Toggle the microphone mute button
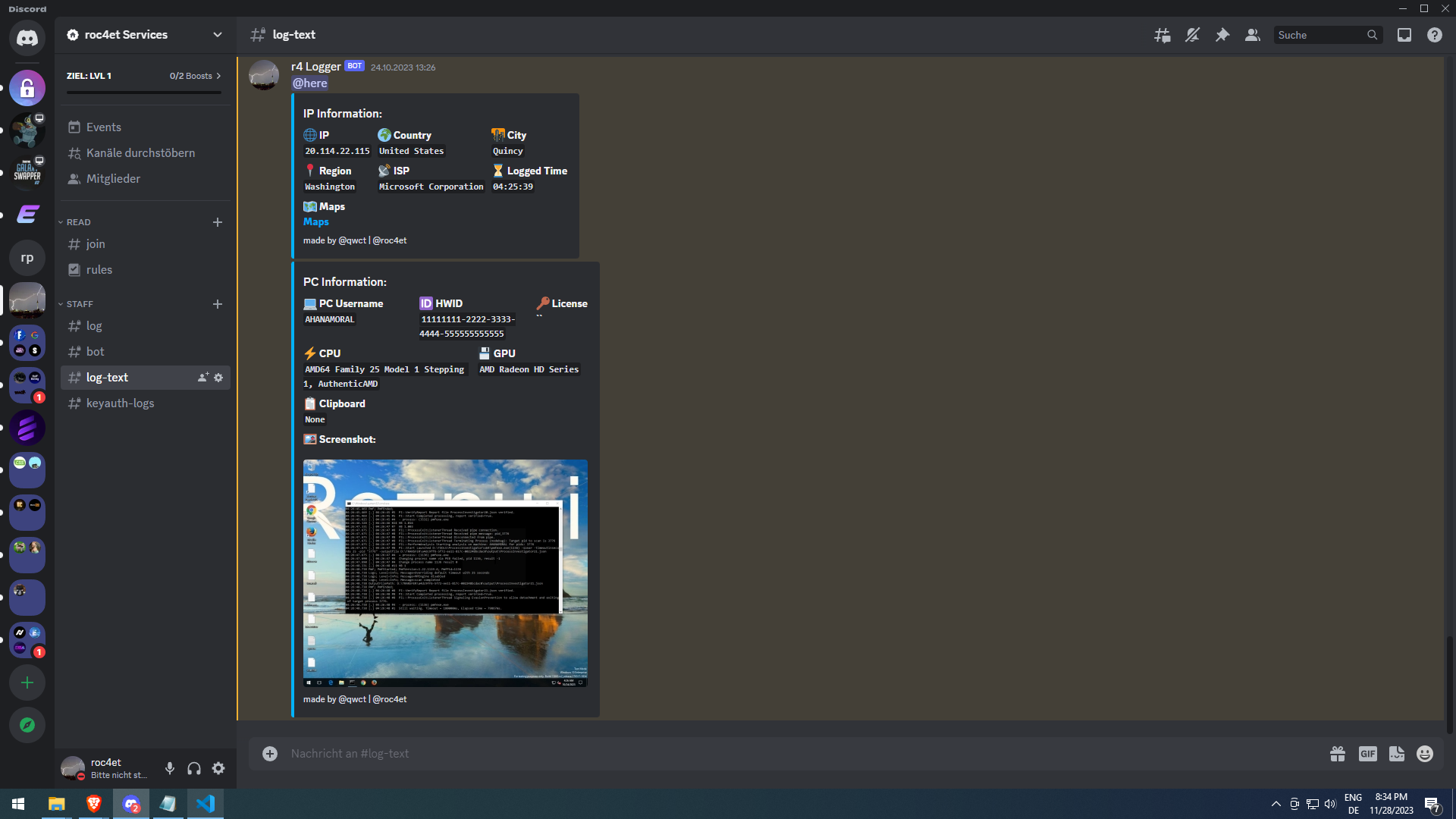 pyautogui.click(x=170, y=768)
